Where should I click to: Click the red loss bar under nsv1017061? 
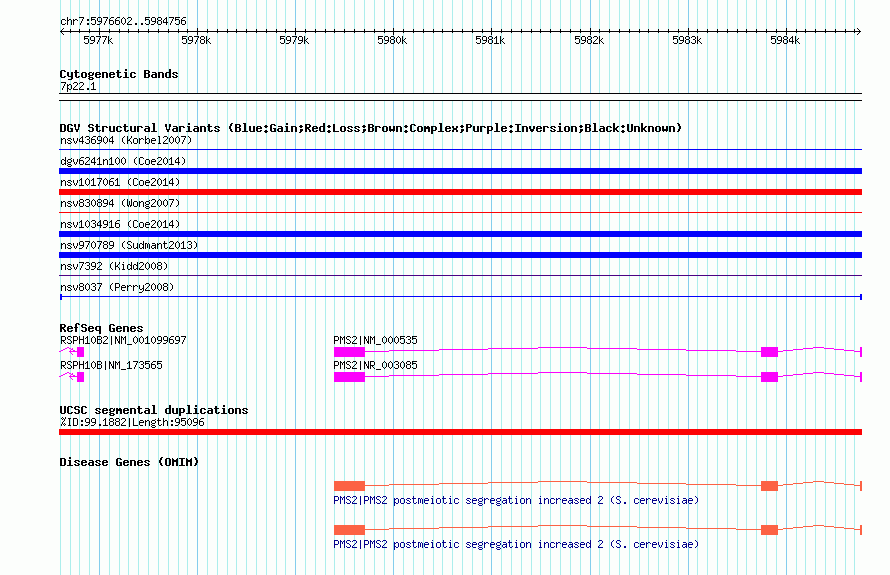tap(460, 192)
